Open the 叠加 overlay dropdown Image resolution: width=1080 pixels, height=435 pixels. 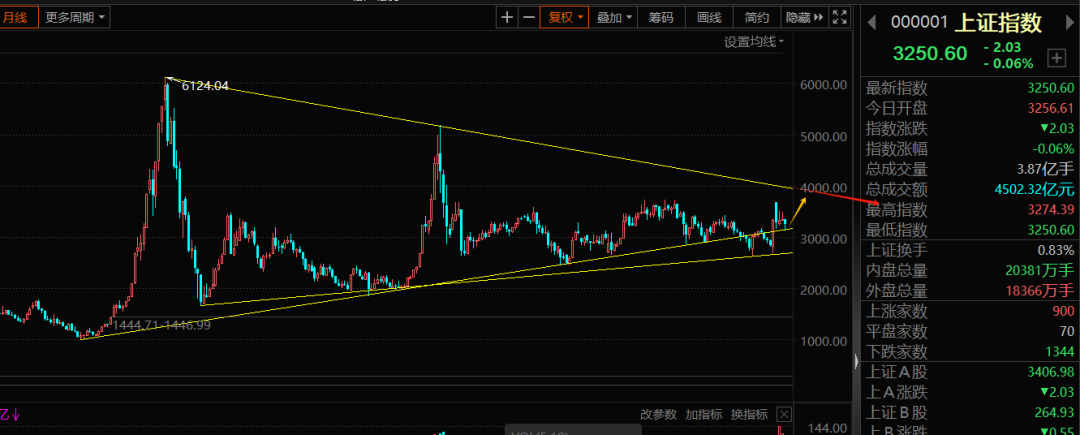point(614,17)
